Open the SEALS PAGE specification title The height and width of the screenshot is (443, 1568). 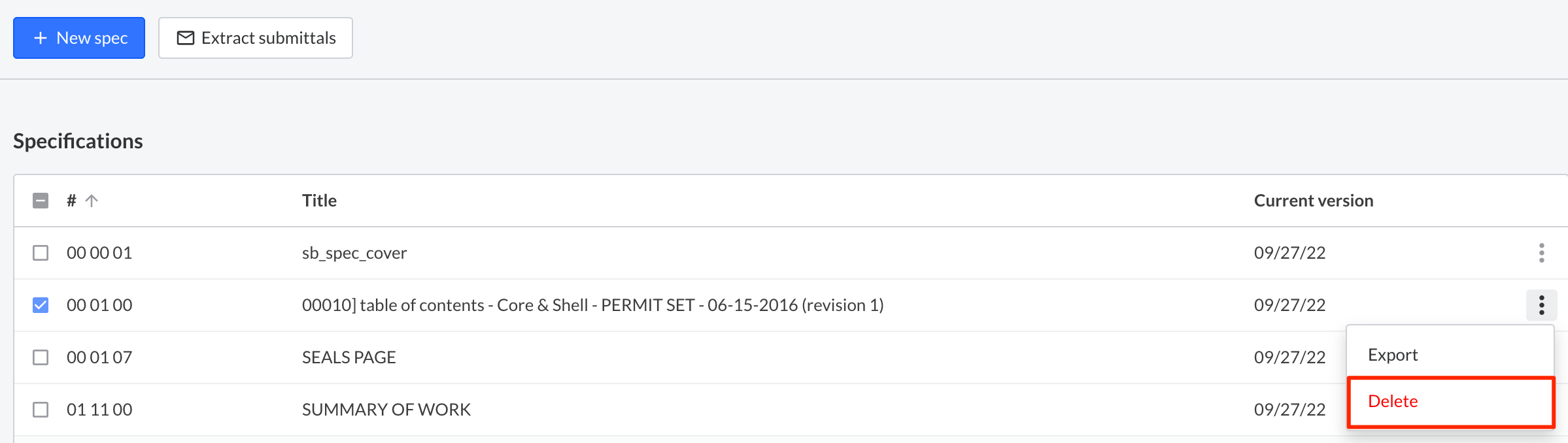(349, 357)
